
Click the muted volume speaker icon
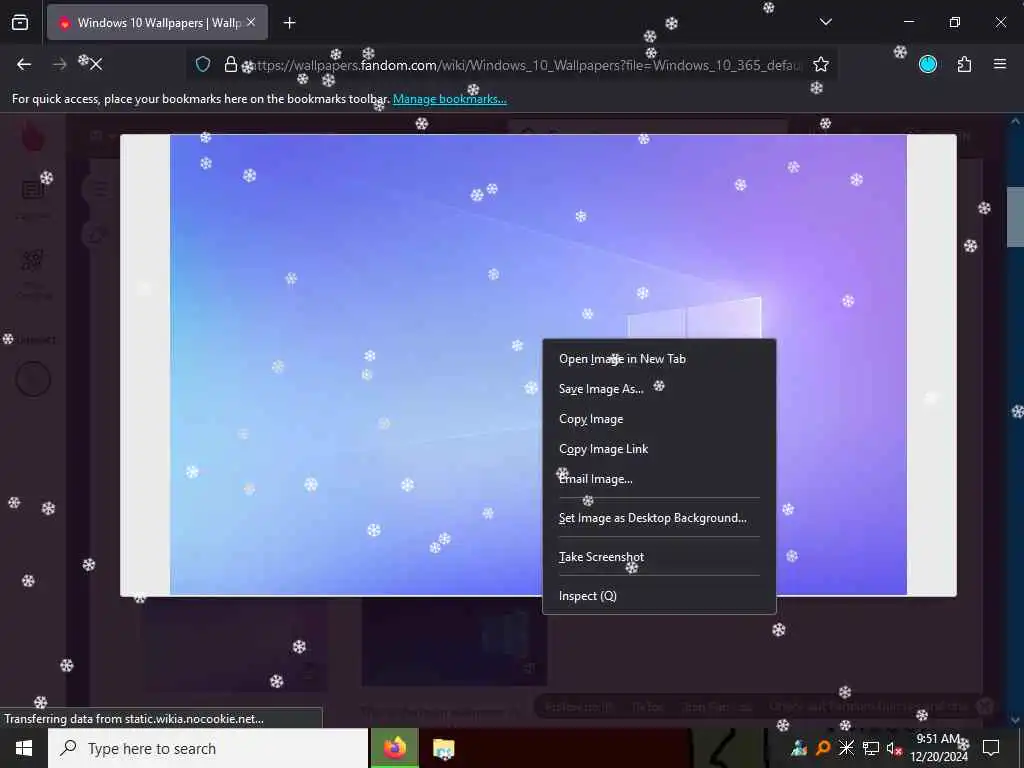[x=893, y=748]
